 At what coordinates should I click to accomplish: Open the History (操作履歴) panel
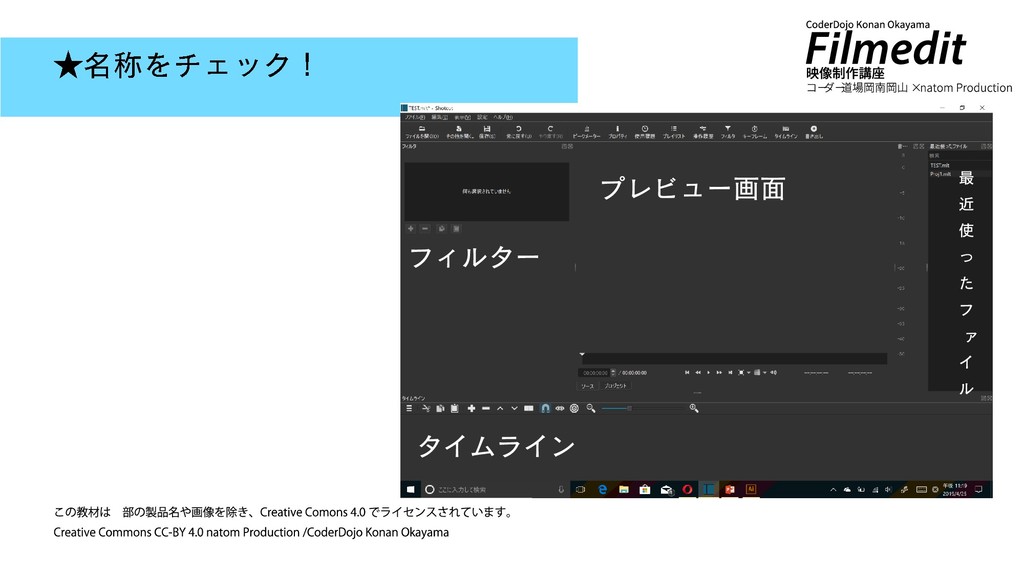pos(703,132)
